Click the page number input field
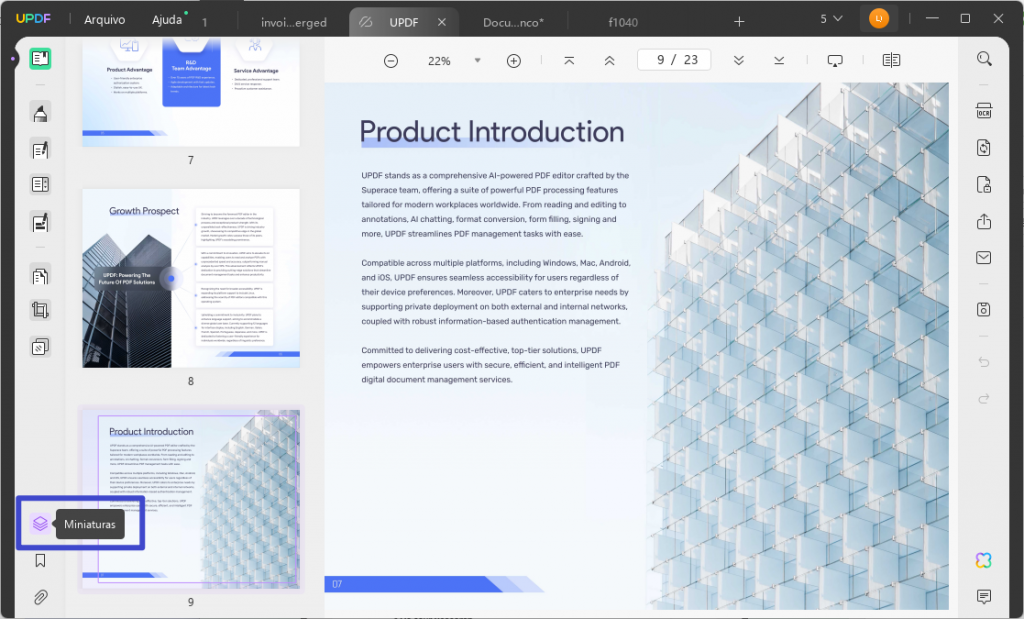The image size is (1024, 619). pos(674,59)
